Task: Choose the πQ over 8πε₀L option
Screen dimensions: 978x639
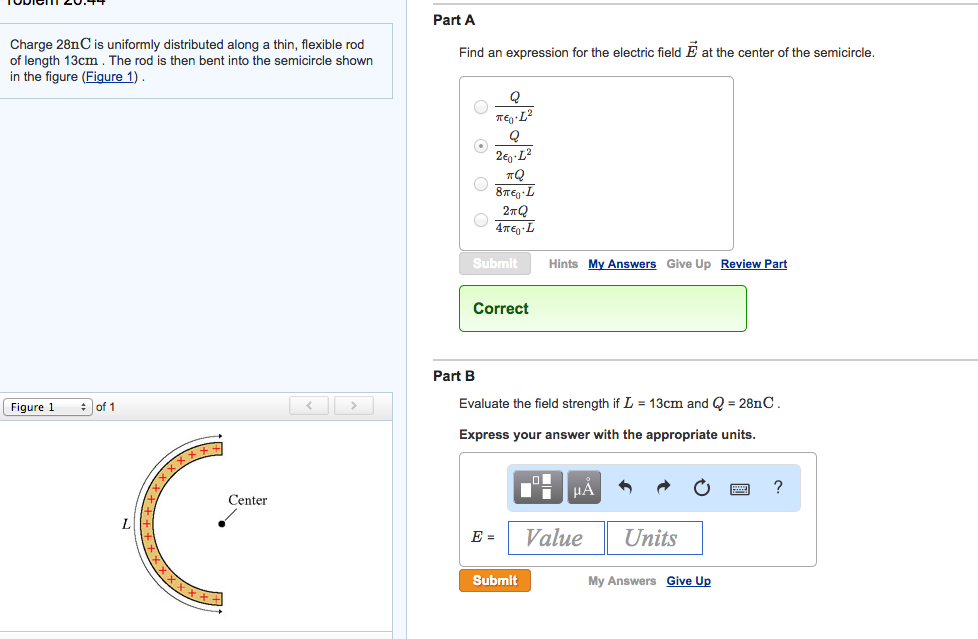Action: point(481,183)
